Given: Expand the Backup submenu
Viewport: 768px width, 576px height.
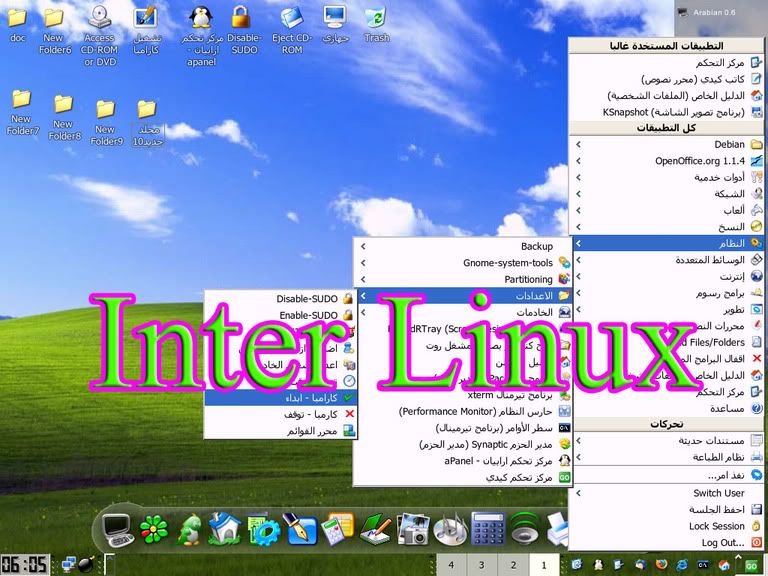Looking at the screenshot, I should point(463,246).
